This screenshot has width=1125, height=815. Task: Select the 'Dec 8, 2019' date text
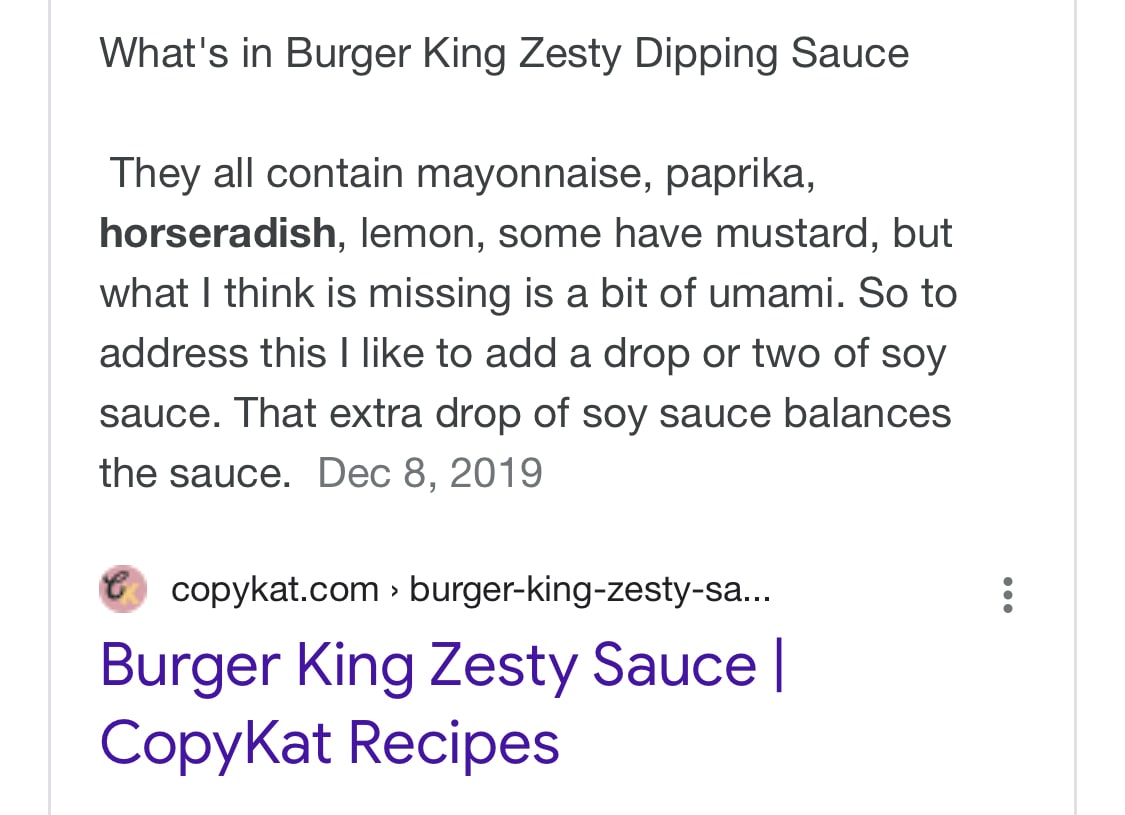click(430, 472)
